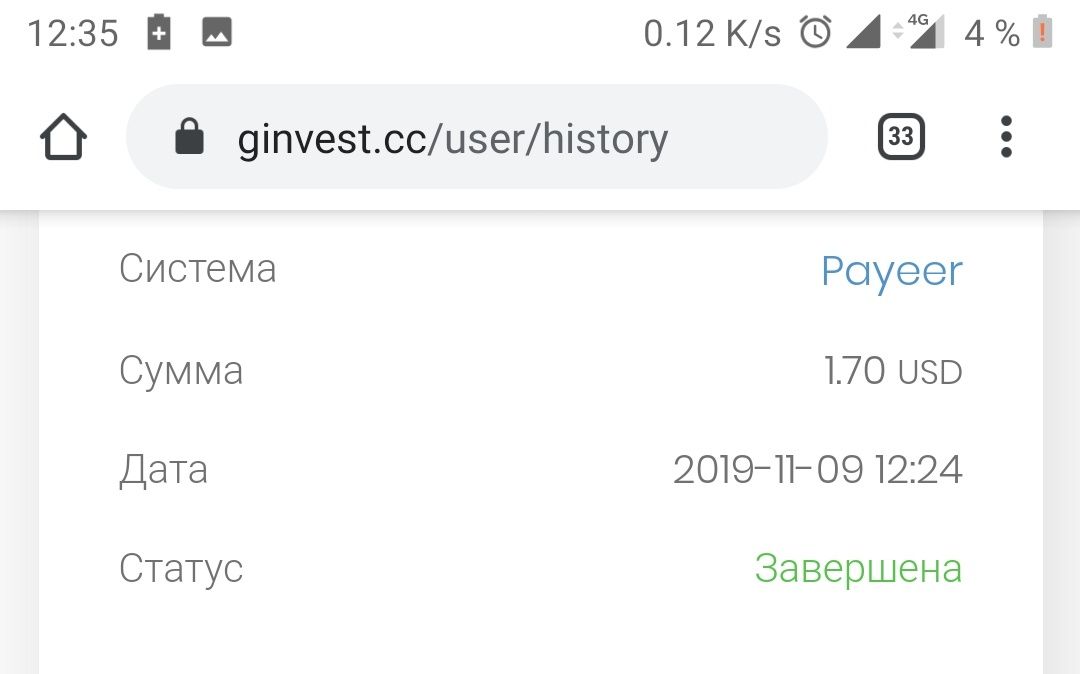Tap the first signal strength icon
1080x674 pixels.
863,32
